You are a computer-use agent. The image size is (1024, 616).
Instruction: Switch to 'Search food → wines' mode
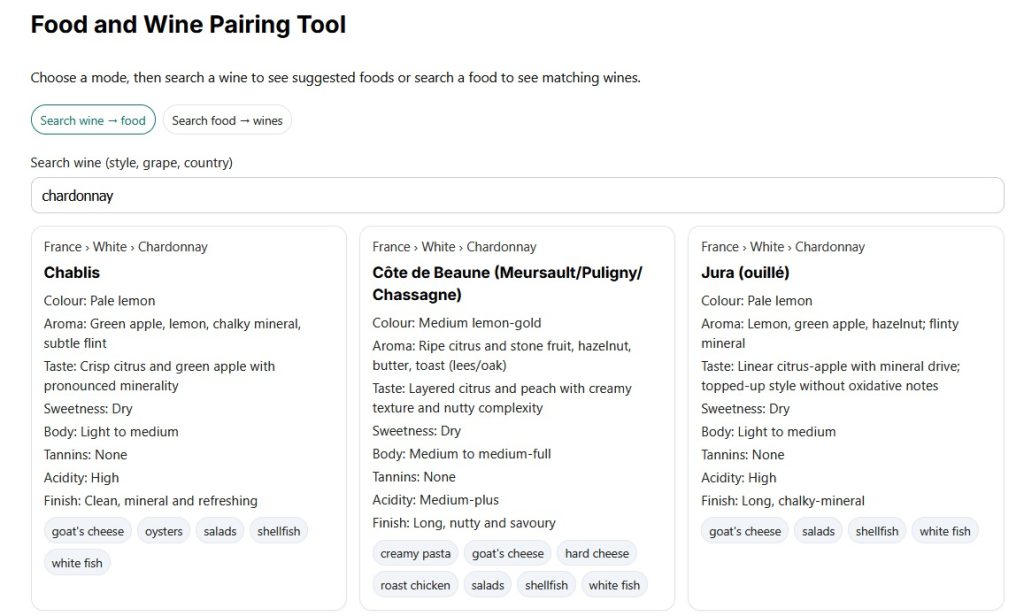(x=227, y=120)
